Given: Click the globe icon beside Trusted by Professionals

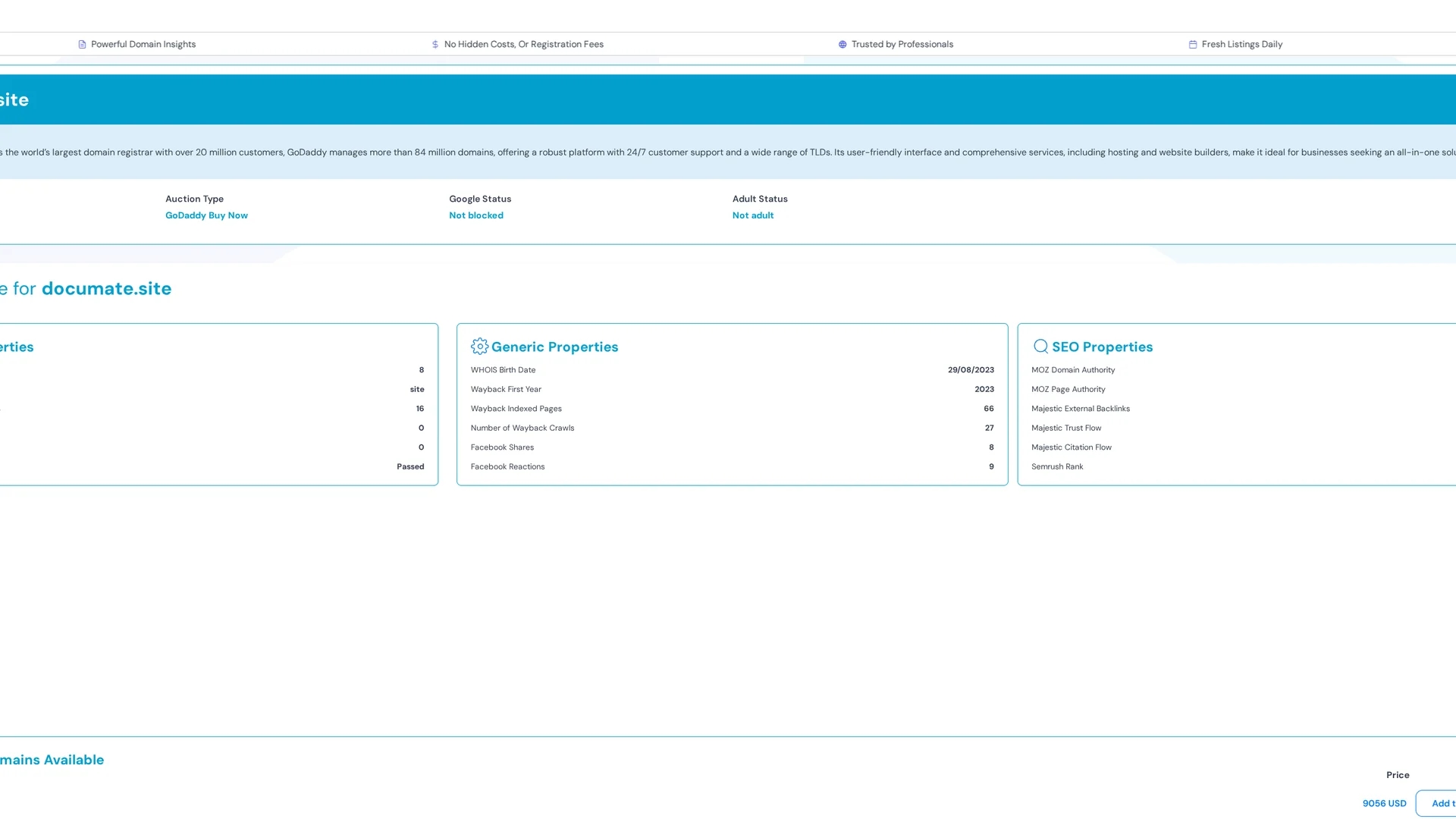Looking at the screenshot, I should coord(843,45).
